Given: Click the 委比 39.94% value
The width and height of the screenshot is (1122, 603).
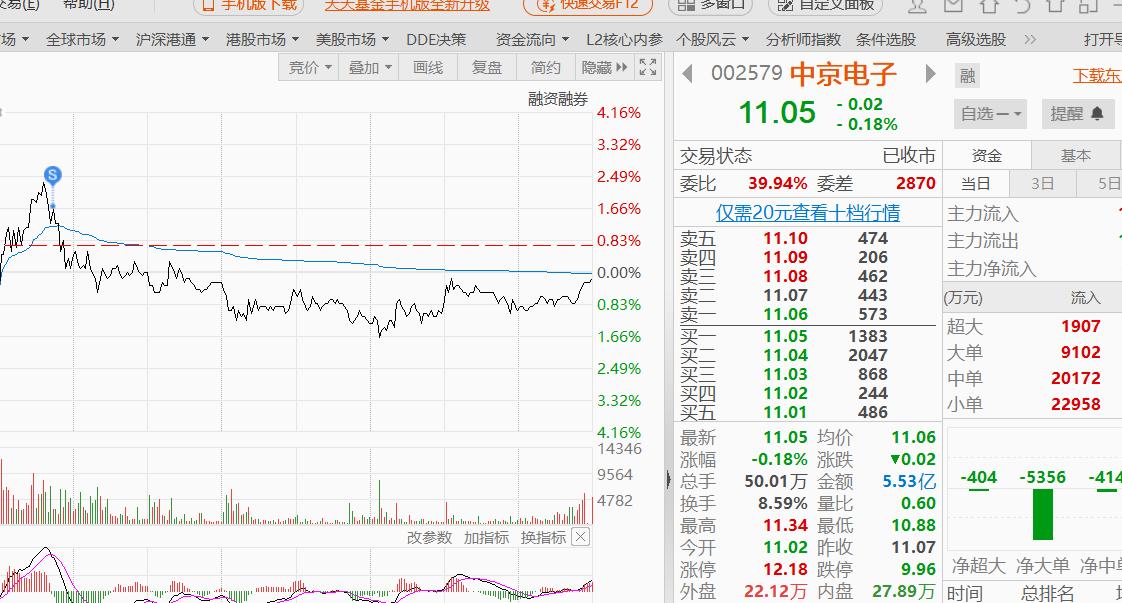Looking at the screenshot, I should pyautogui.click(x=778, y=183).
